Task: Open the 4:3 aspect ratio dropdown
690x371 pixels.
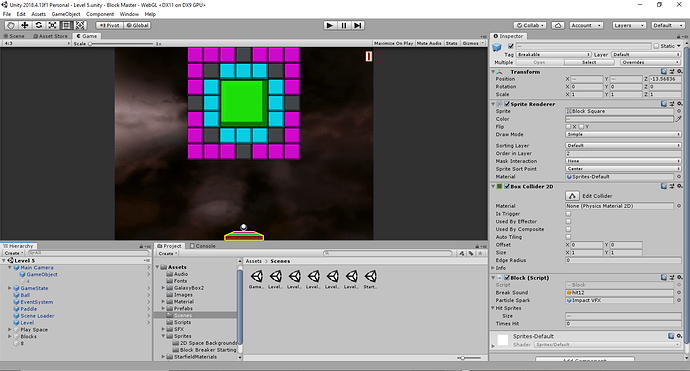Action: coord(37,44)
